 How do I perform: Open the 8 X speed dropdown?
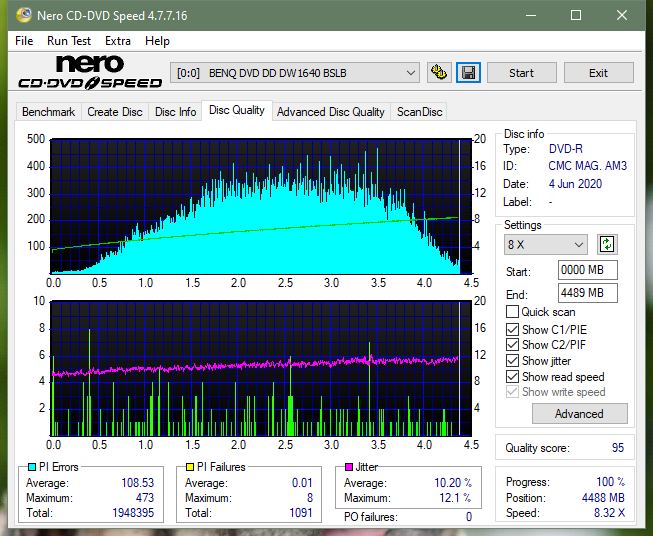pyautogui.click(x=546, y=244)
